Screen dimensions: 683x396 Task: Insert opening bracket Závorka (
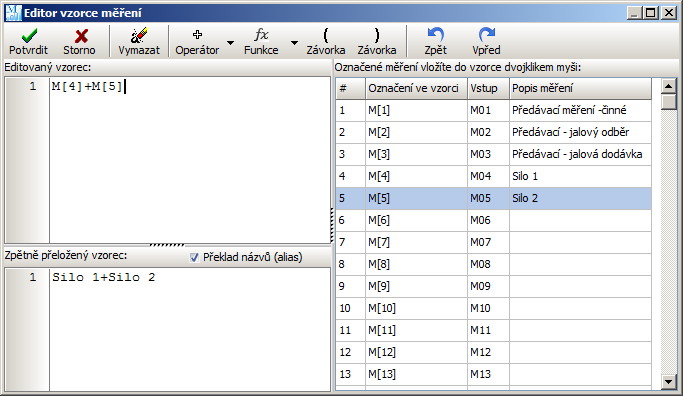click(326, 41)
